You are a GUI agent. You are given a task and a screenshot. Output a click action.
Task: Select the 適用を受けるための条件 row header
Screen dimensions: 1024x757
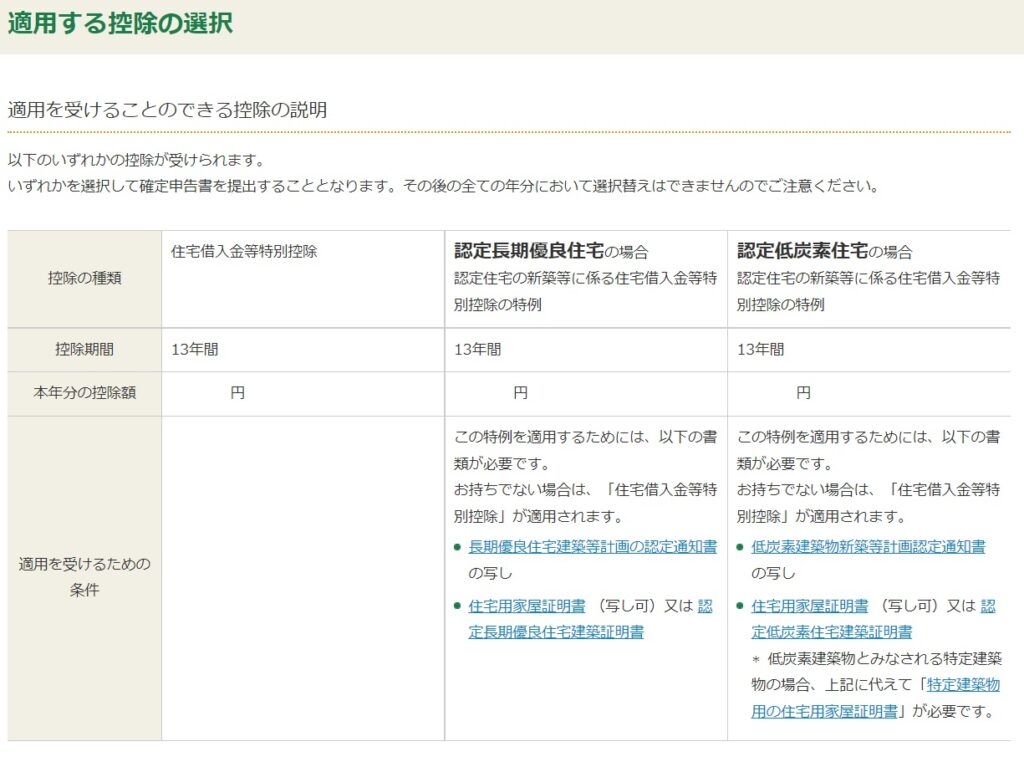84,577
